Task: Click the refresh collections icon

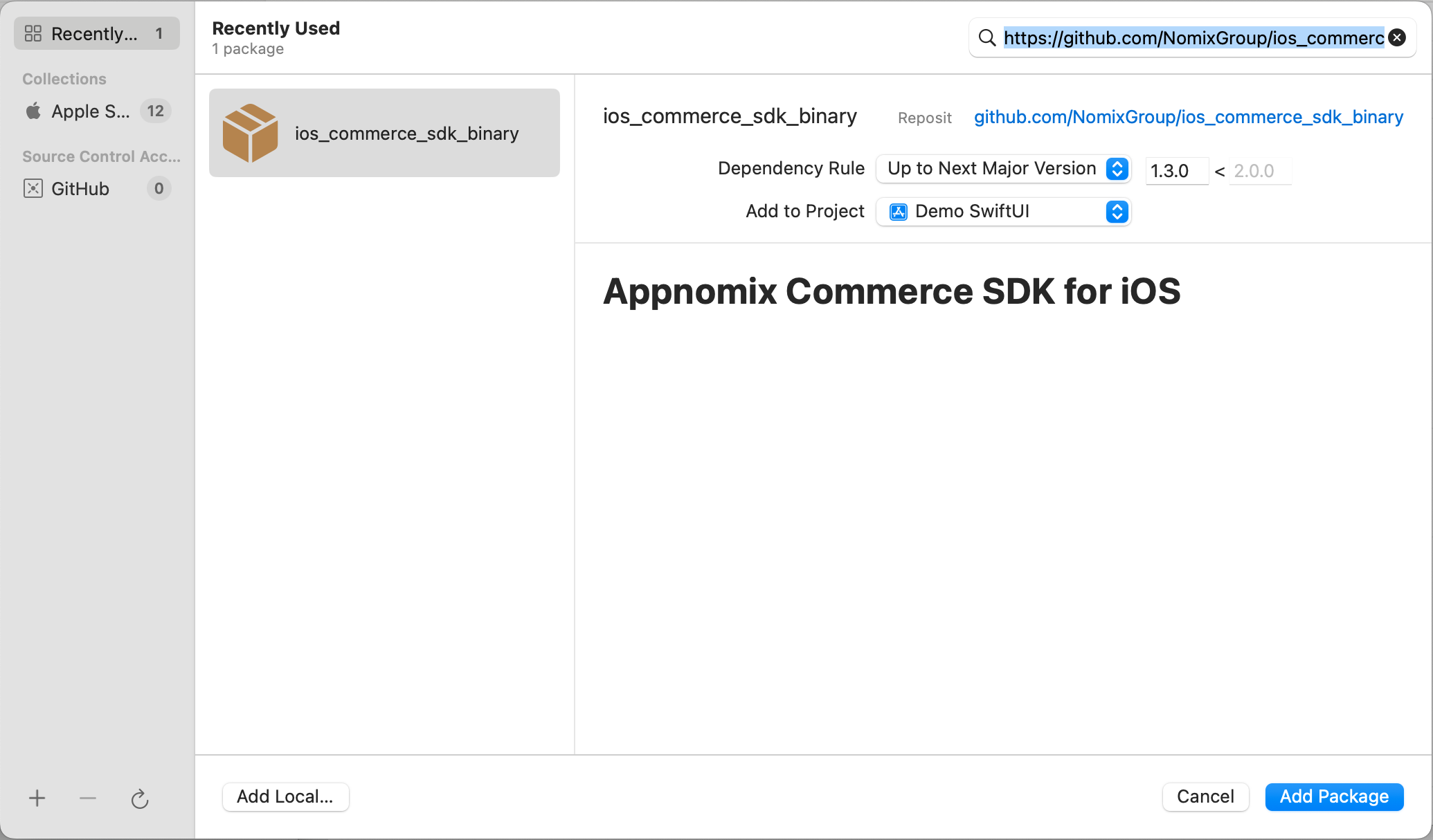Action: click(140, 799)
